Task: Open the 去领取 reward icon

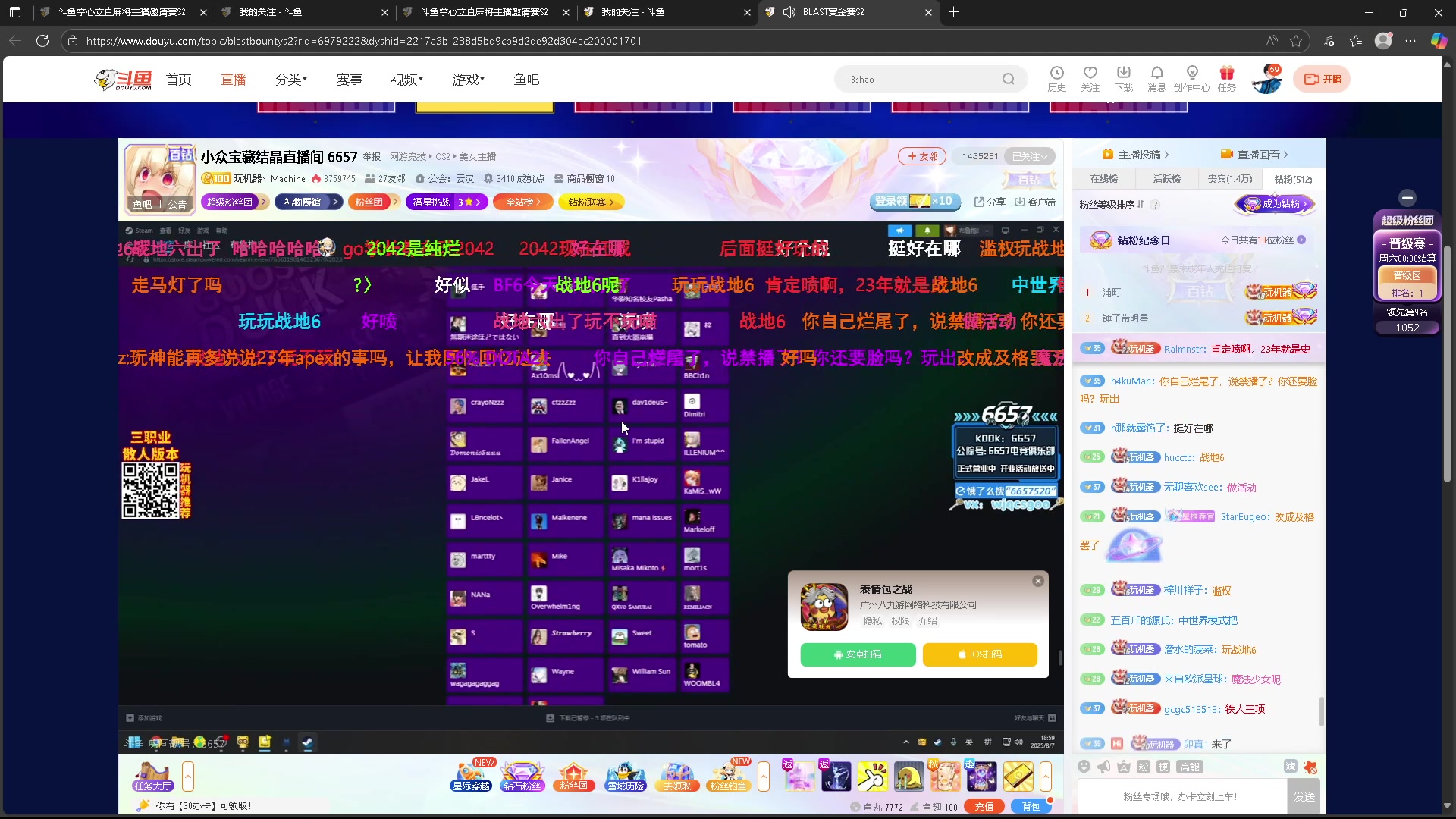Action: 676,776
